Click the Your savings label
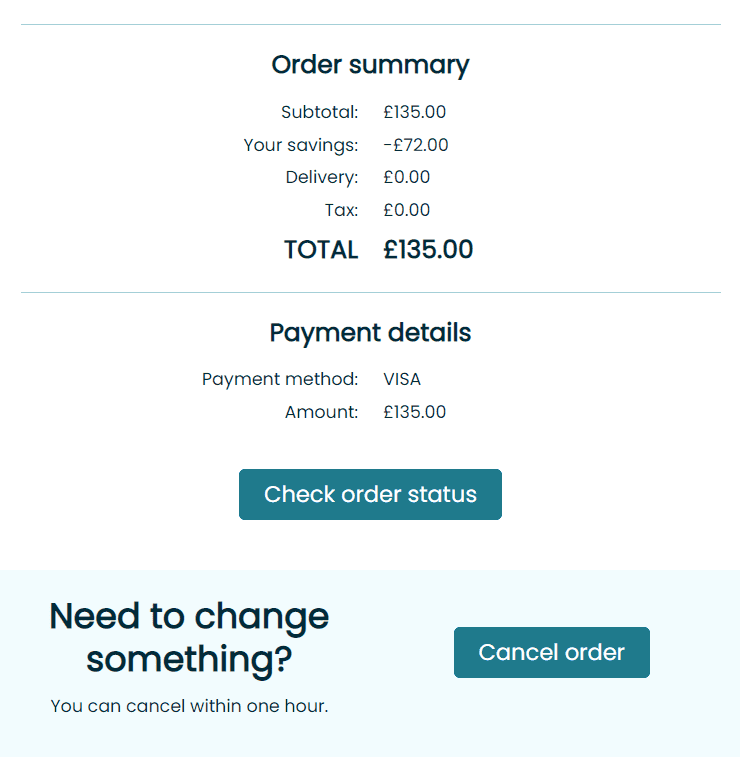The height and width of the screenshot is (762, 740). coord(300,145)
